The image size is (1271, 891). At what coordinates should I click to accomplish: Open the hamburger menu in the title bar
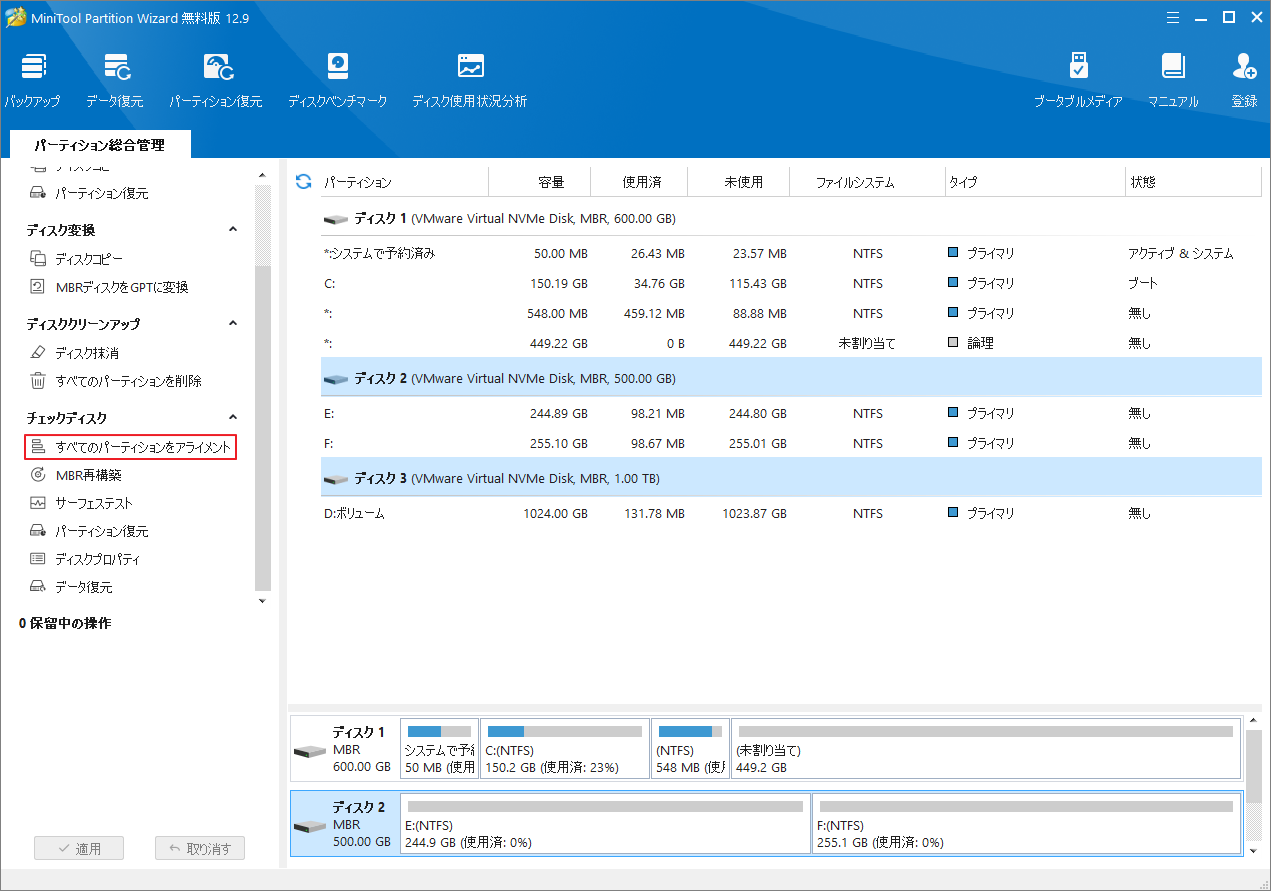click(x=1172, y=17)
